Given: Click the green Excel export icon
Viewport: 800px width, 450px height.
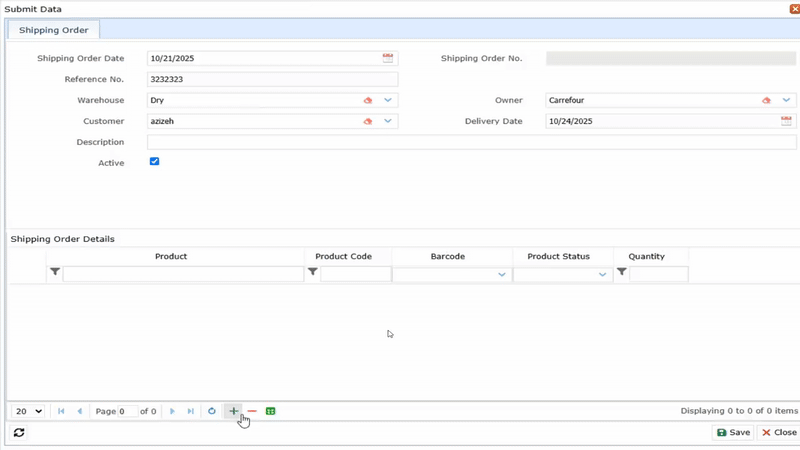Looking at the screenshot, I should coord(271,411).
